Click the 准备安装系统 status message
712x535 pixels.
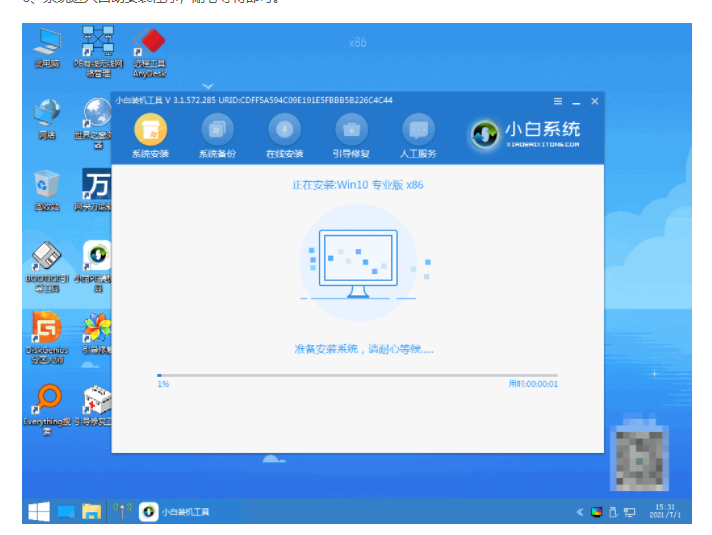pos(364,349)
